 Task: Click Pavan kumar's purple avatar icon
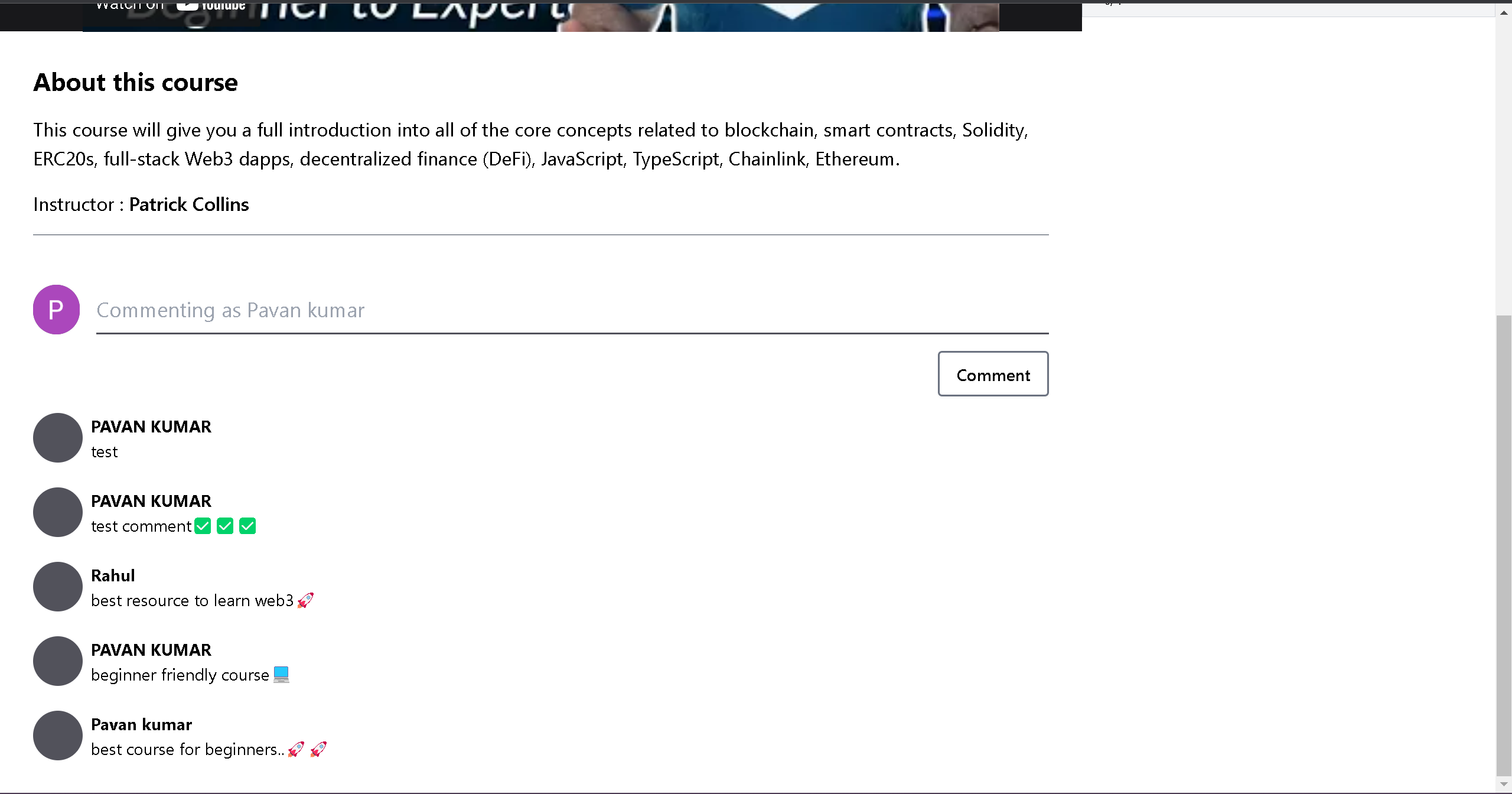tap(56, 309)
